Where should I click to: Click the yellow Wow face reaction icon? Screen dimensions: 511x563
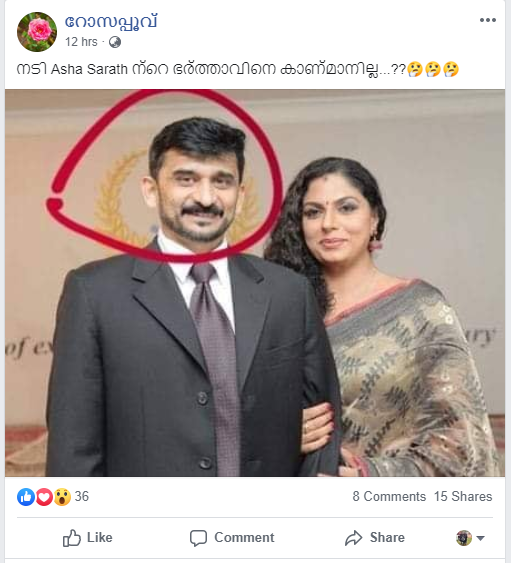(x=62, y=497)
